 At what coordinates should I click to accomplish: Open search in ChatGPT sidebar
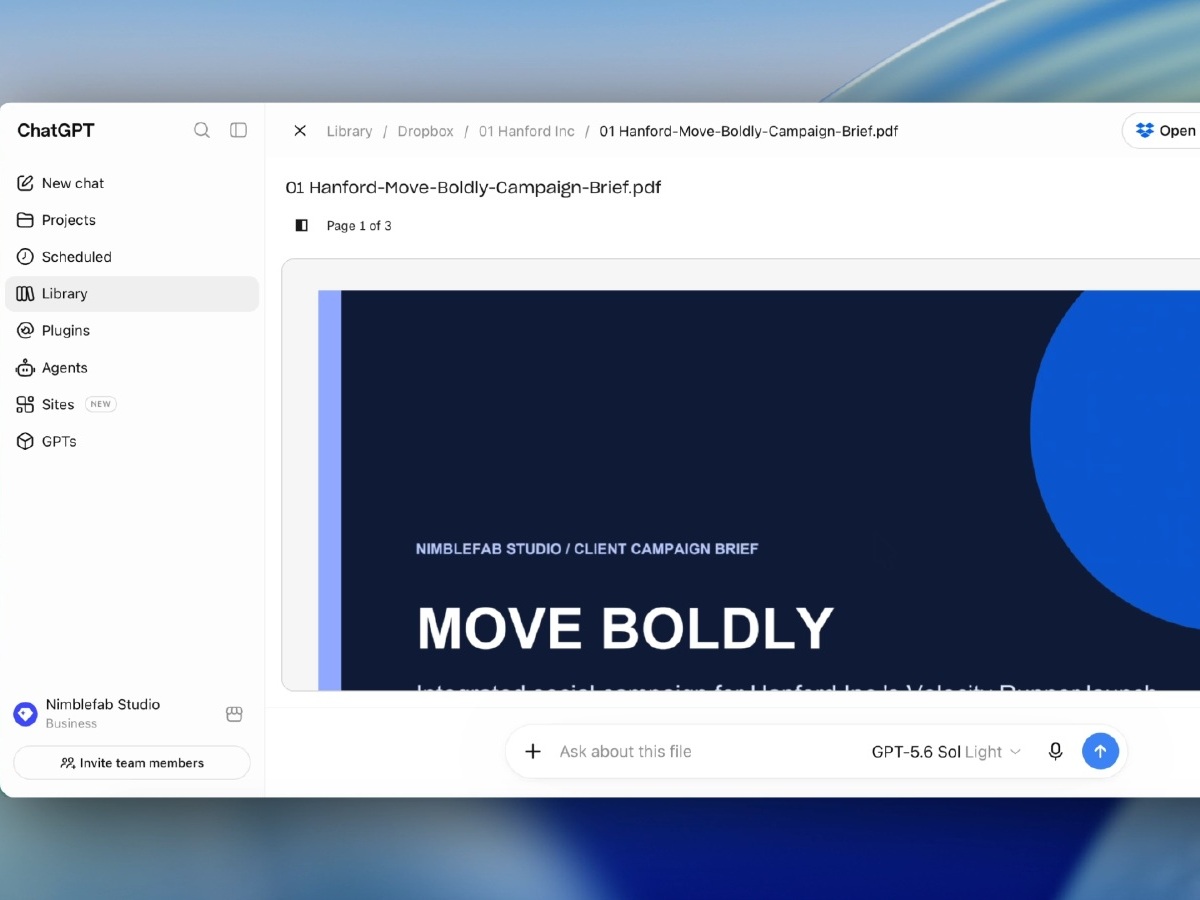pyautogui.click(x=202, y=130)
